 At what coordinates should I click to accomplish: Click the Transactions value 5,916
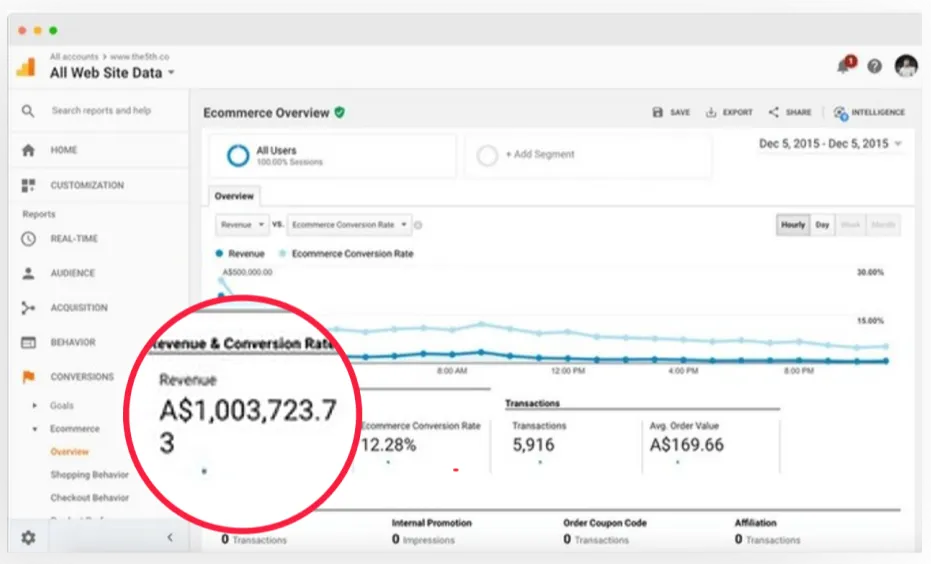coord(533,445)
